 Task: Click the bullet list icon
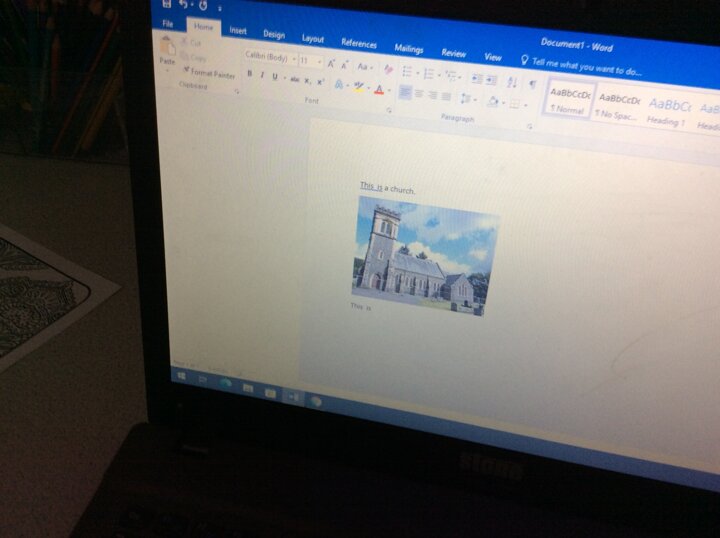pos(407,72)
